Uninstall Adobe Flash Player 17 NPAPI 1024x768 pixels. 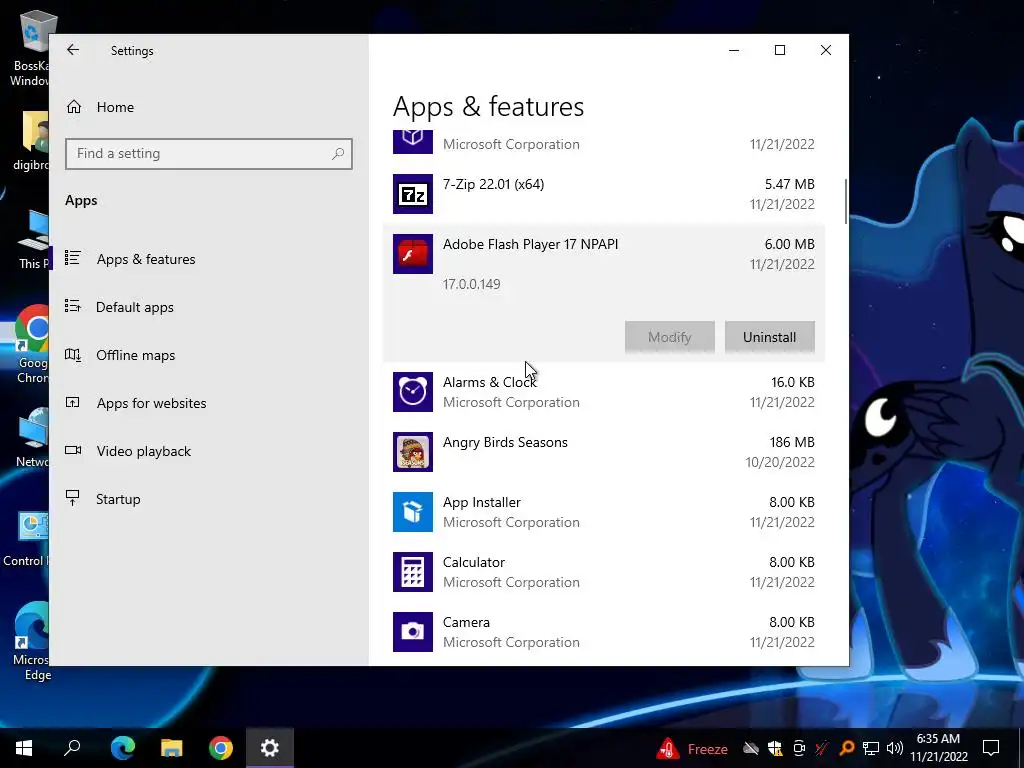pyautogui.click(x=769, y=337)
